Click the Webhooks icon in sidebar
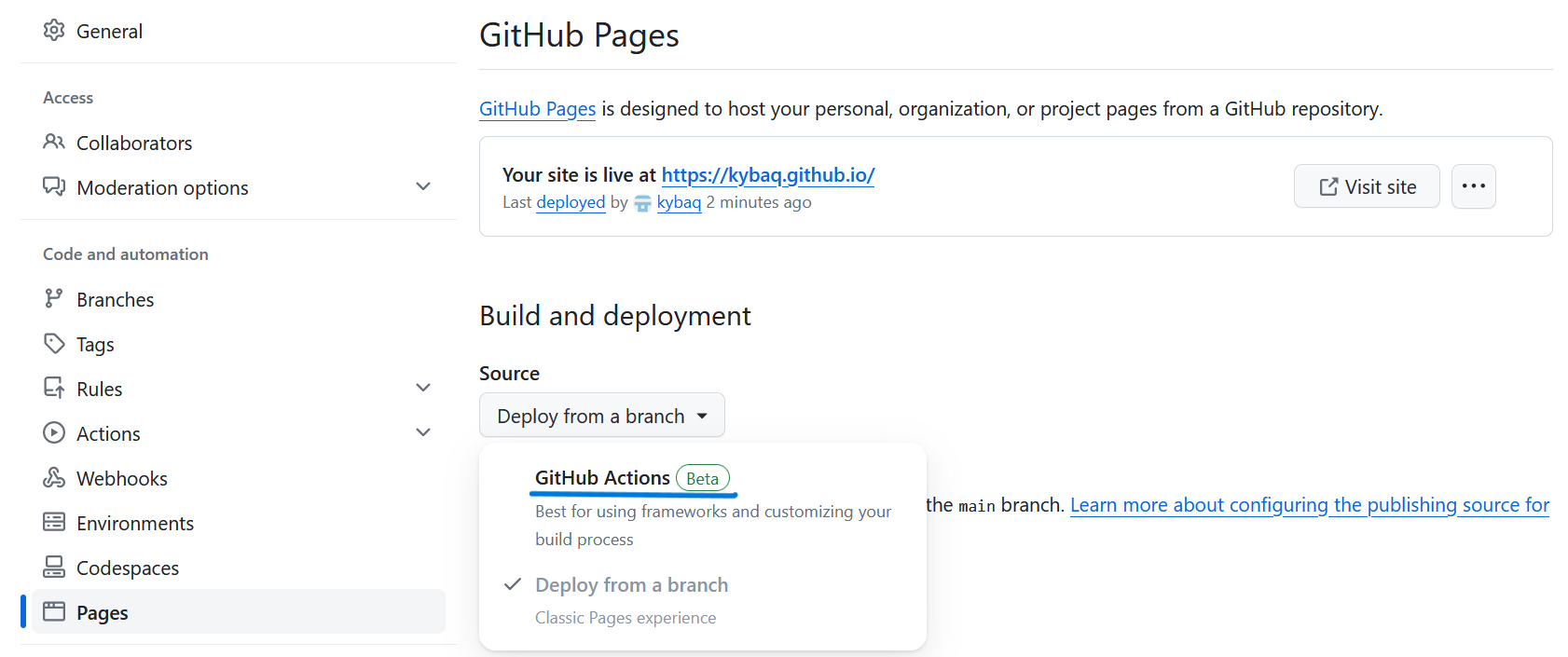The image size is (1568, 657). [54, 478]
